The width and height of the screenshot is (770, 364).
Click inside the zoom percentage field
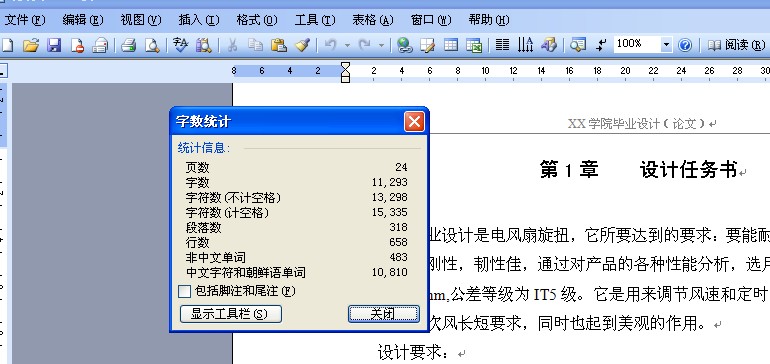click(x=637, y=45)
